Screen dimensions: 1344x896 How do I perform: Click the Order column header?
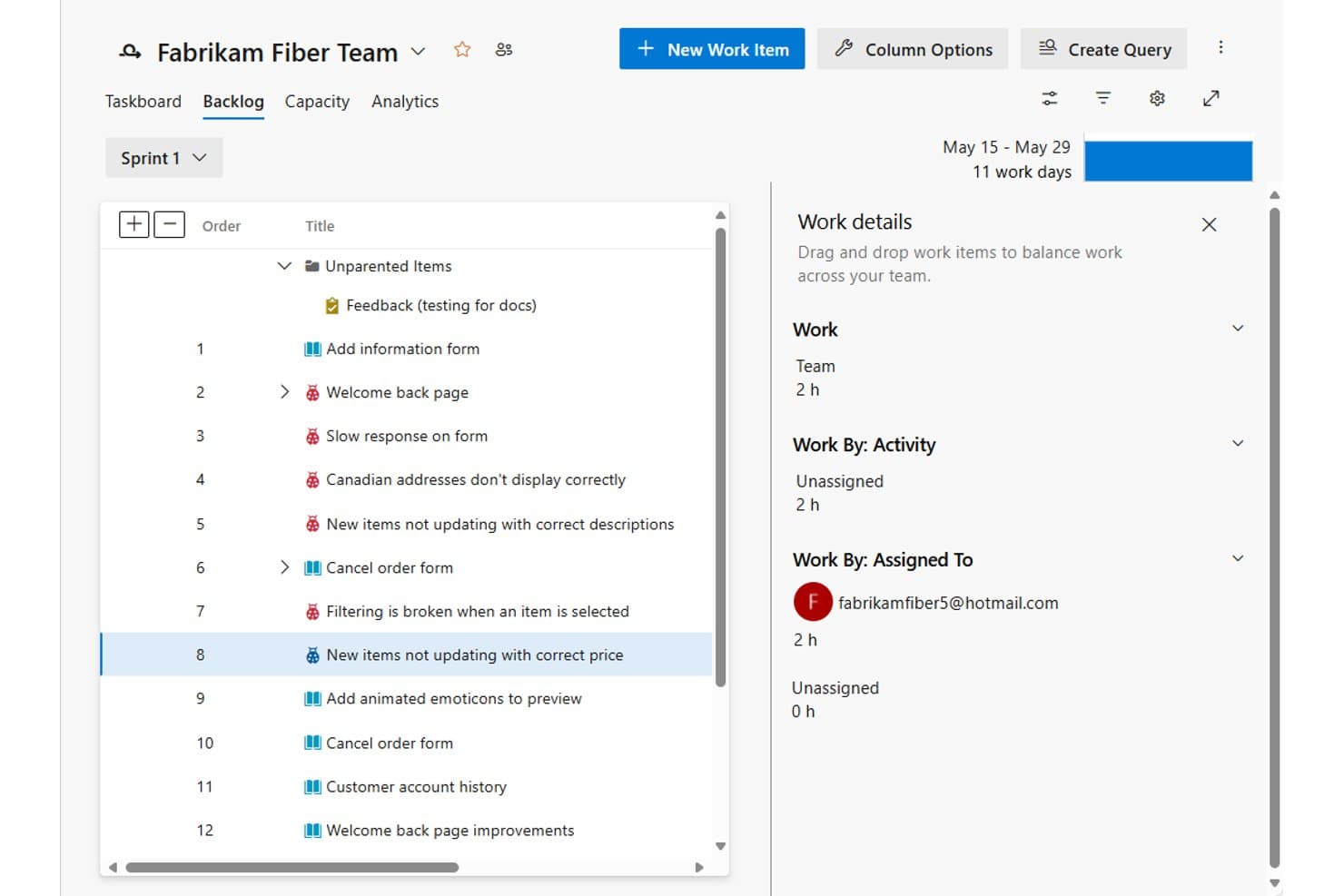pos(222,226)
